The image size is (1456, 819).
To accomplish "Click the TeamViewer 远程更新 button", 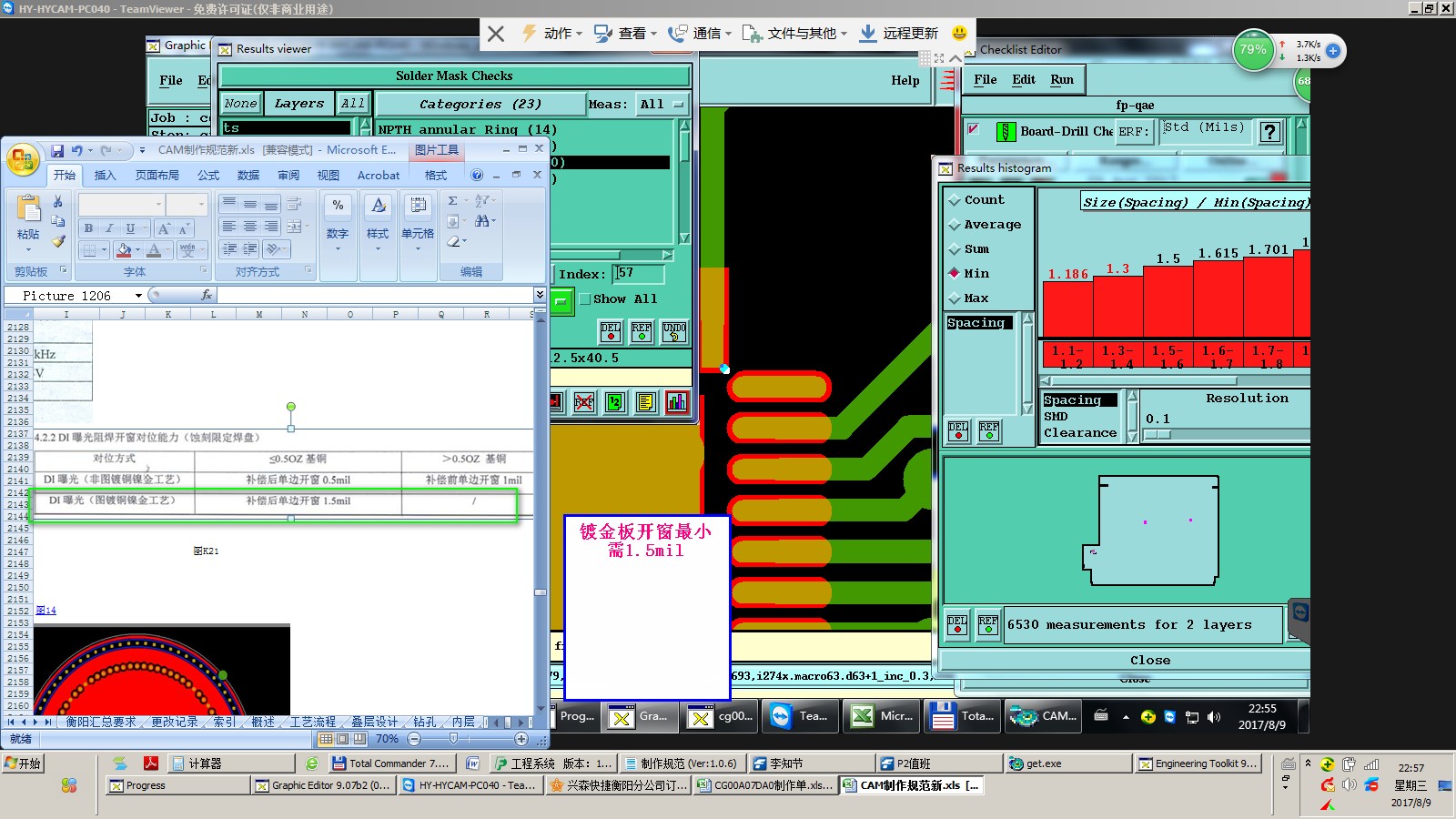I will pos(899,34).
